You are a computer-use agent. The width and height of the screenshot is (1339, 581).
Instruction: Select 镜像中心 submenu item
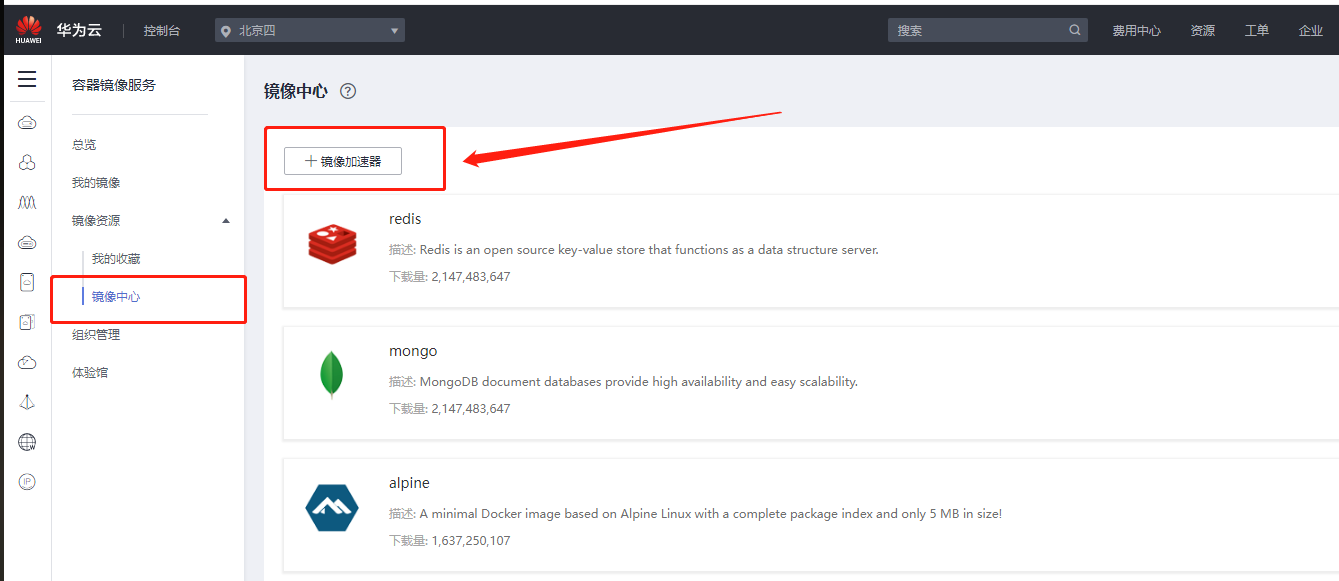coord(116,297)
